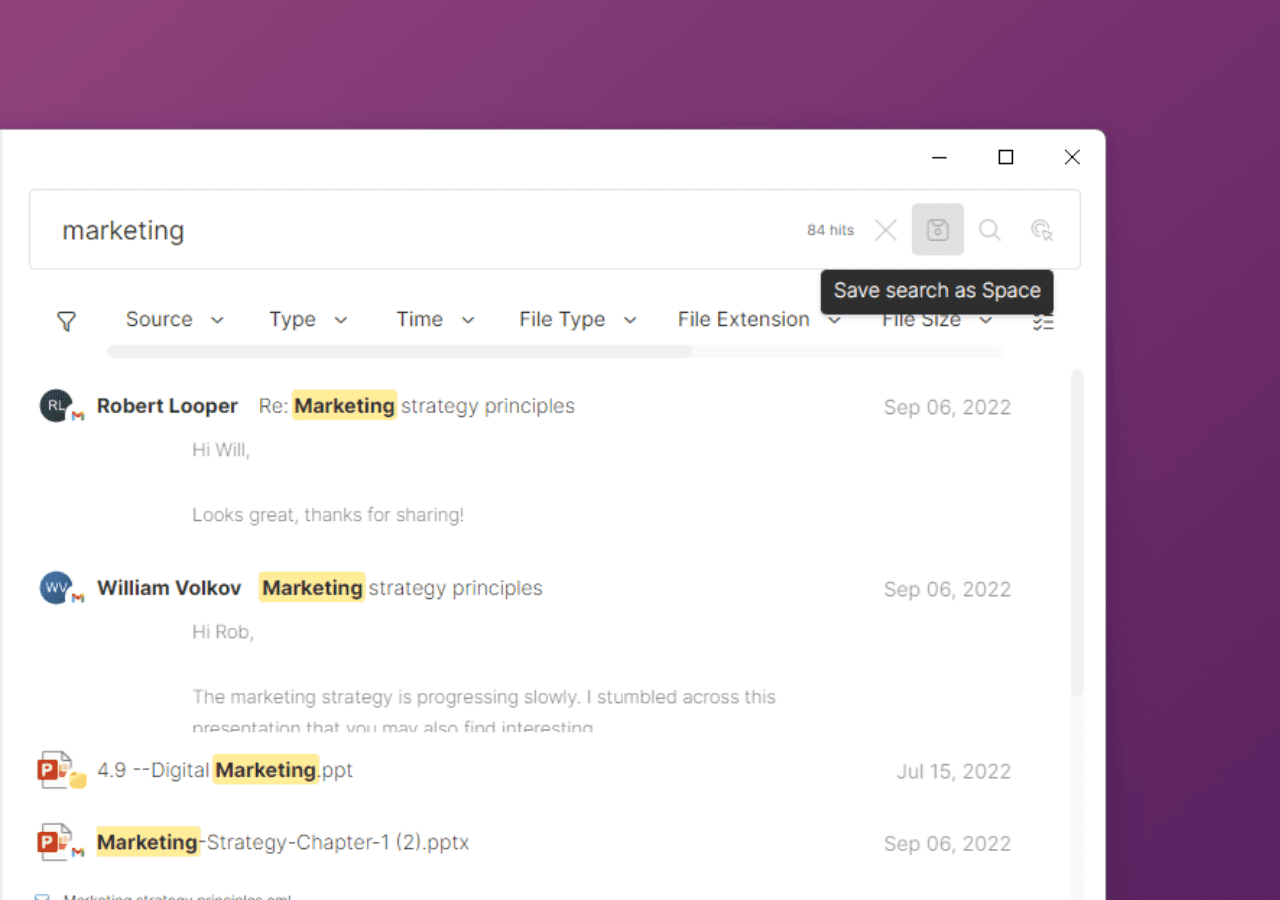Click sender name Robert Looper
Viewport: 1280px width, 900px height.
point(167,406)
